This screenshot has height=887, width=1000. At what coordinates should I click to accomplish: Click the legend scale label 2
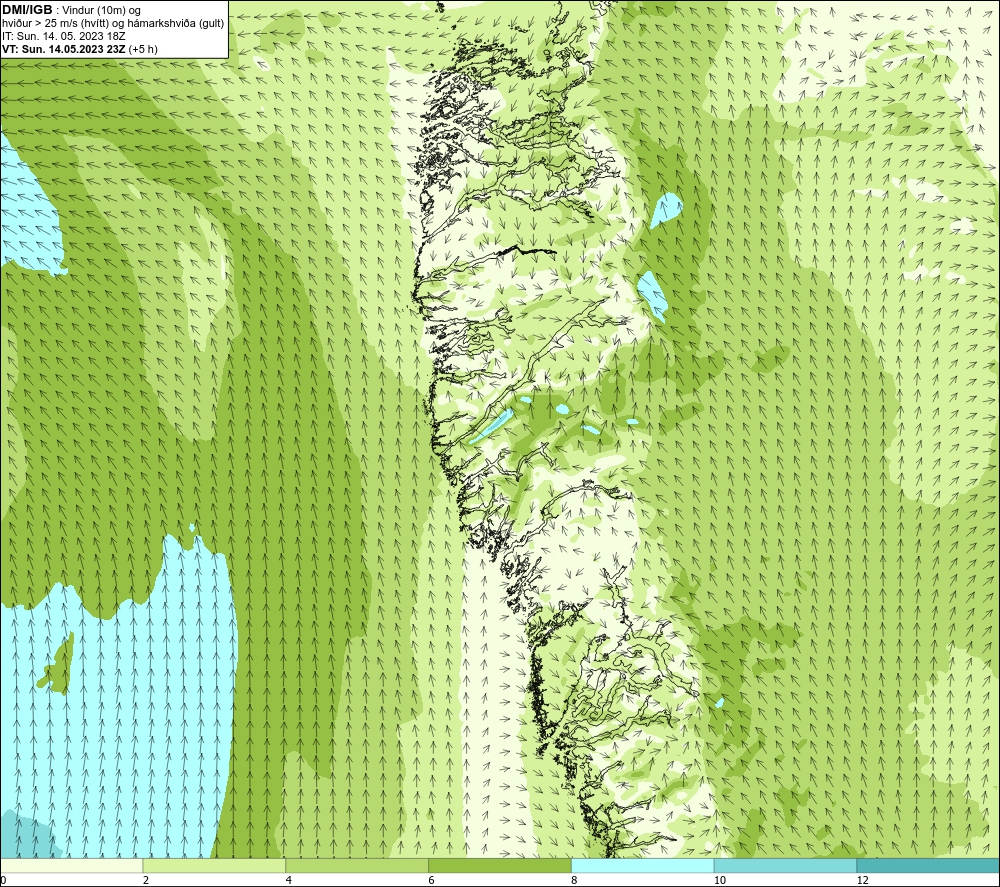pos(146,880)
